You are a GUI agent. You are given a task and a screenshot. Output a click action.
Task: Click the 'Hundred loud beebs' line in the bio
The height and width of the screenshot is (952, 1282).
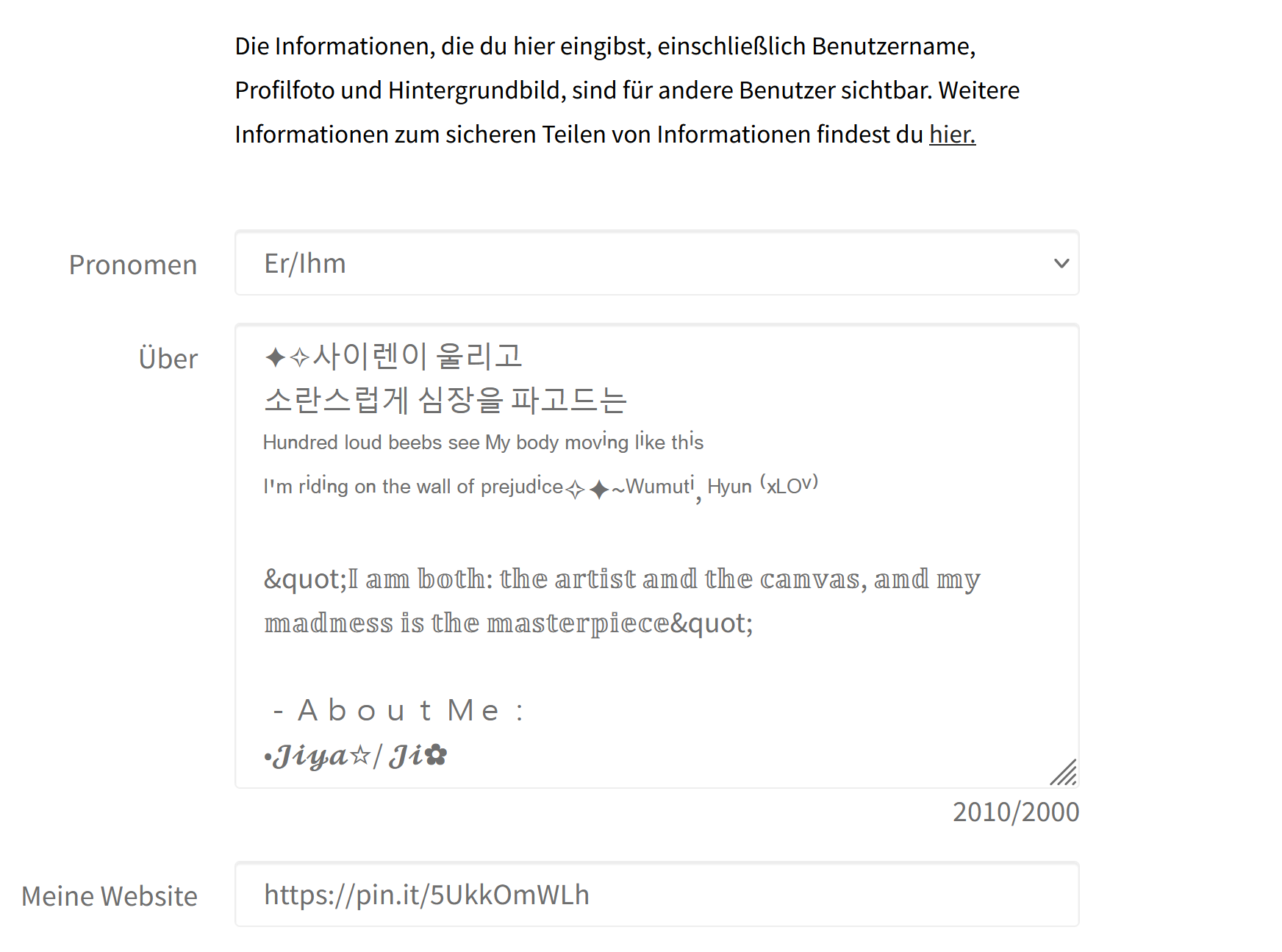[x=483, y=442]
